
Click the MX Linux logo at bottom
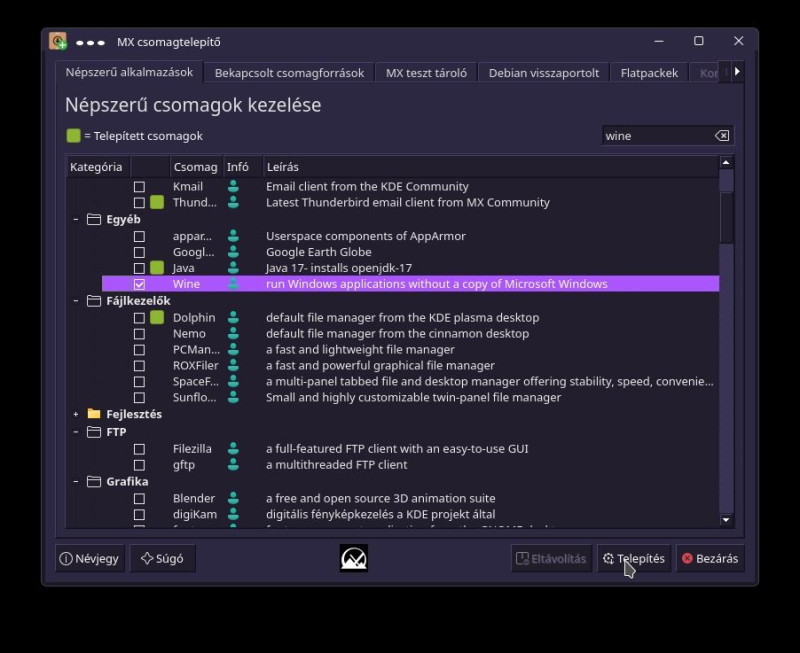pos(354,558)
